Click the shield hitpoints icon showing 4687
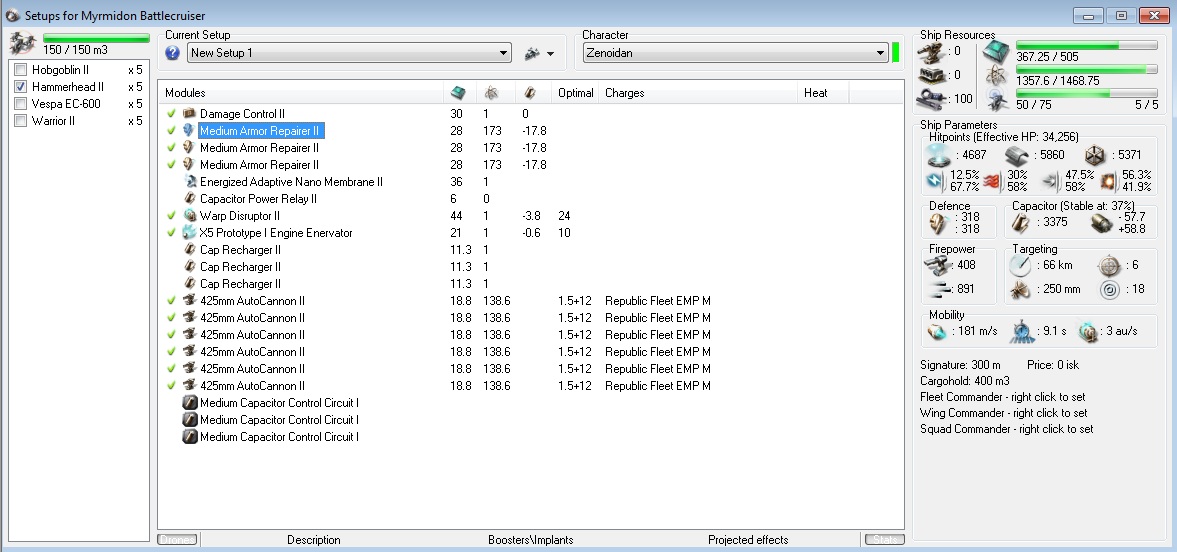1177x552 pixels. click(938, 155)
